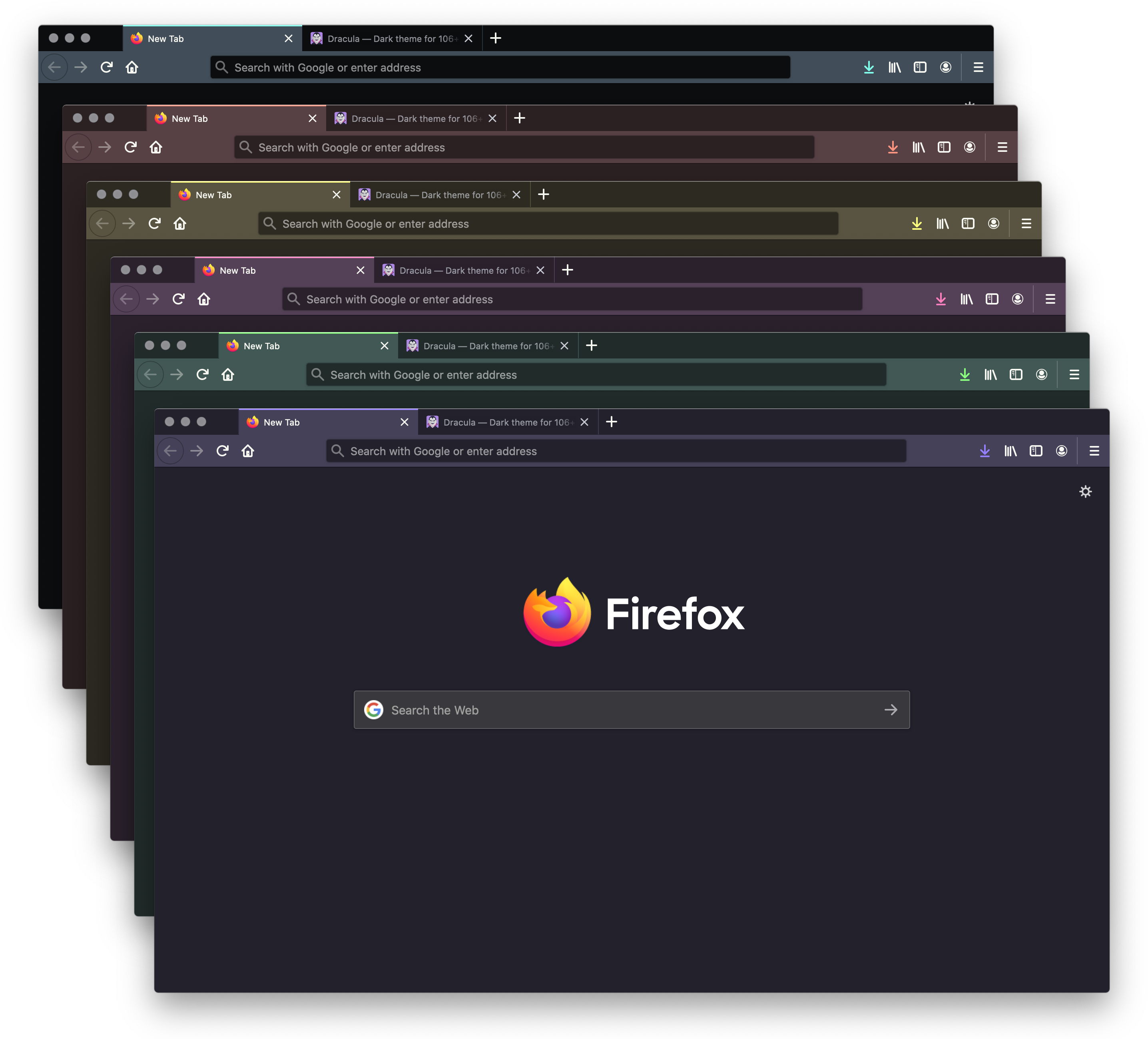Open account icon in the red-brown window
The image size is (1148, 1039).
[x=970, y=147]
